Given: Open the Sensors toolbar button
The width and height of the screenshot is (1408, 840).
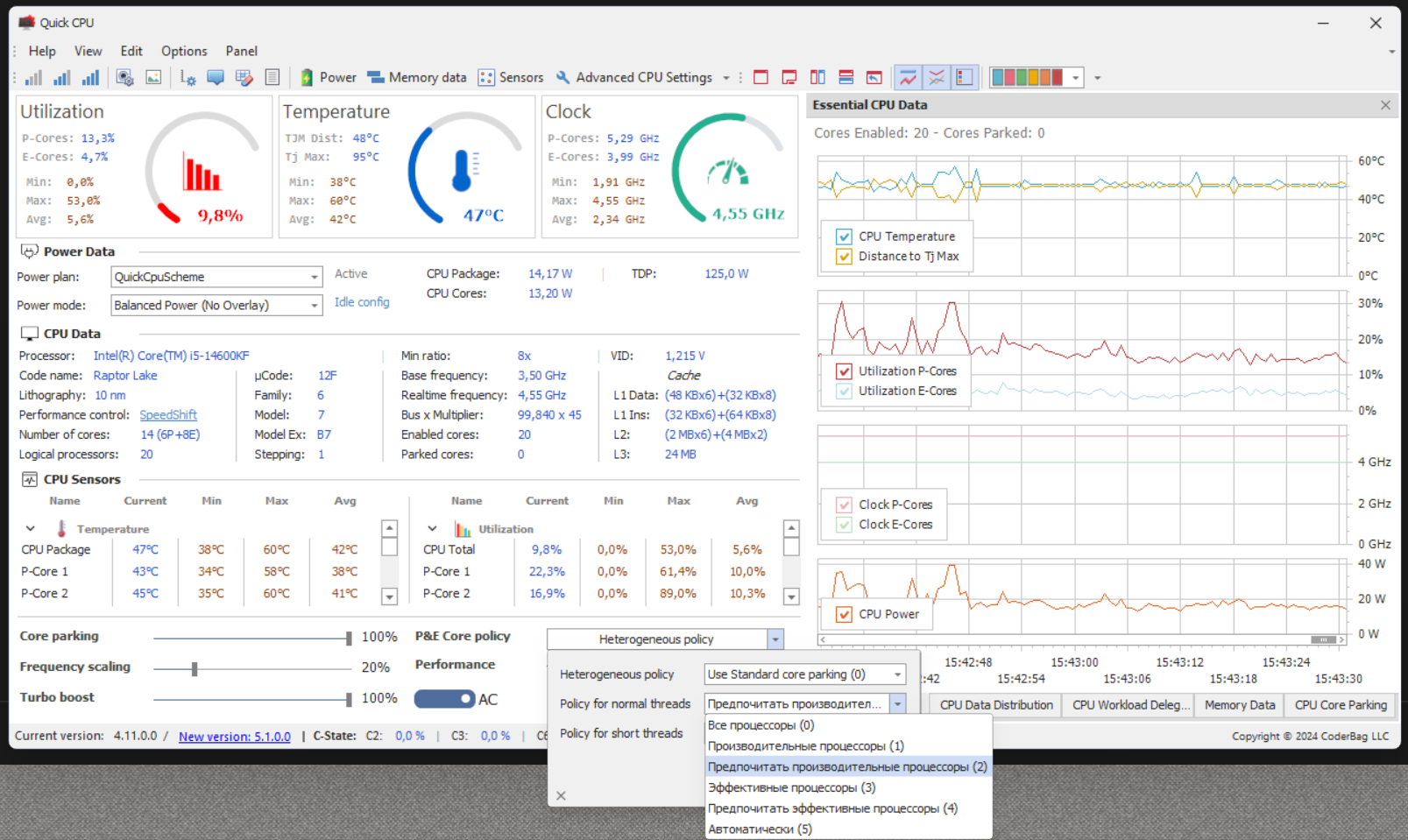Looking at the screenshot, I should [x=511, y=78].
